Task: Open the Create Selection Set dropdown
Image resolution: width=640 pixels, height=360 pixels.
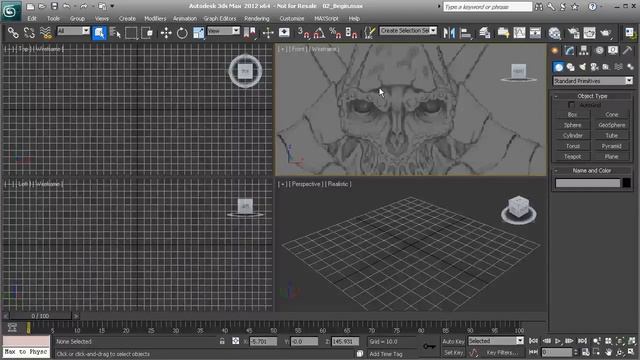Action: tap(408, 31)
